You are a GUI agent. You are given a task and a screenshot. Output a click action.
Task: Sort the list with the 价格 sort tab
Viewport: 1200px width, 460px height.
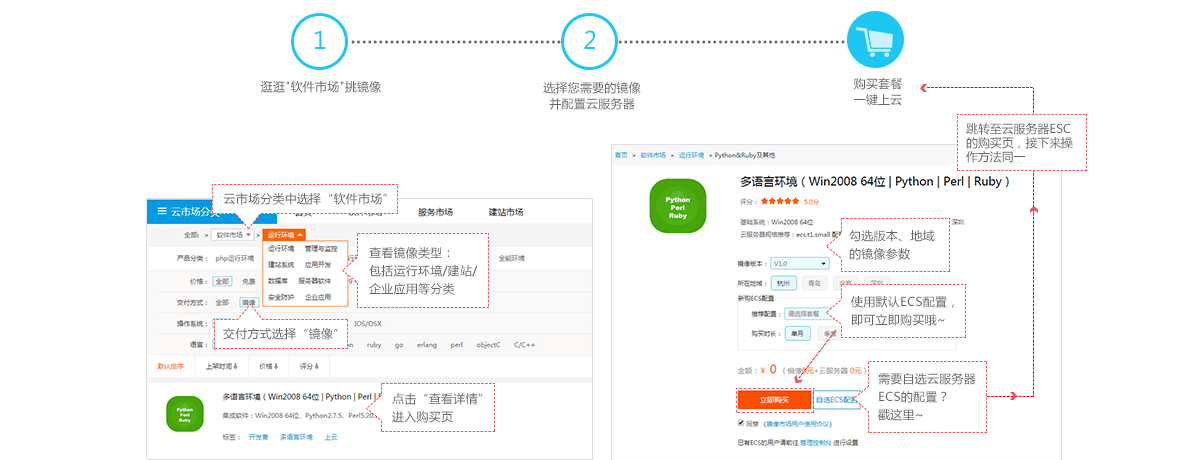click(x=268, y=367)
